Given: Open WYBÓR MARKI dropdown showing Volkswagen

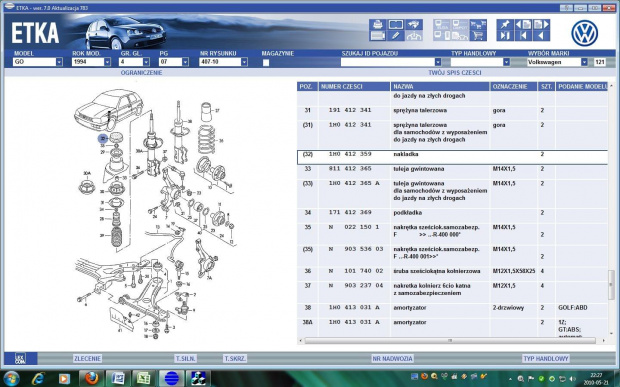Looking at the screenshot, I should pos(584,62).
